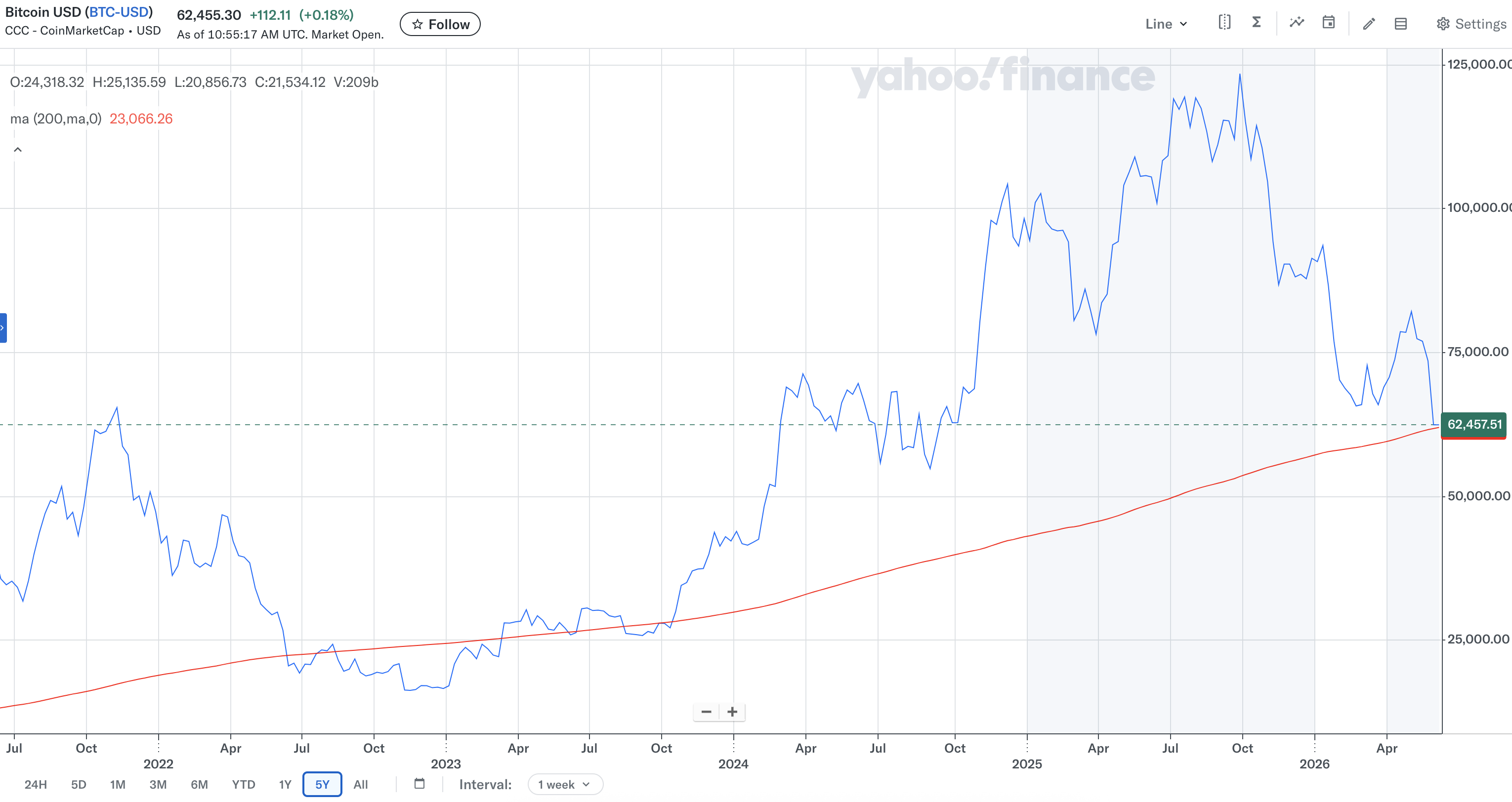The image size is (1512, 802).
Task: Open the comparison crosshair icon
Action: (1224, 23)
